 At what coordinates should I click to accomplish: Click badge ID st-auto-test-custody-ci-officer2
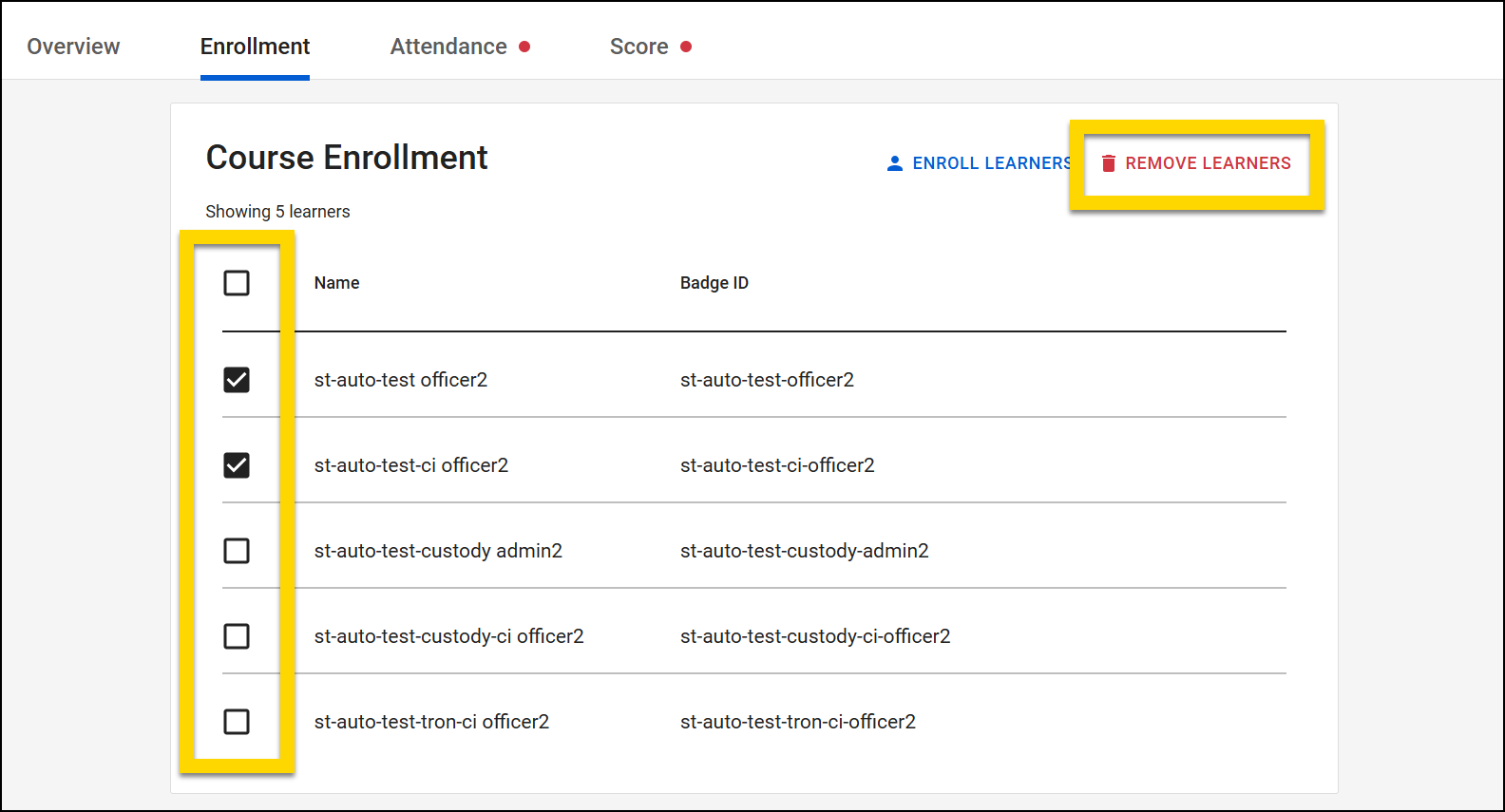click(814, 636)
